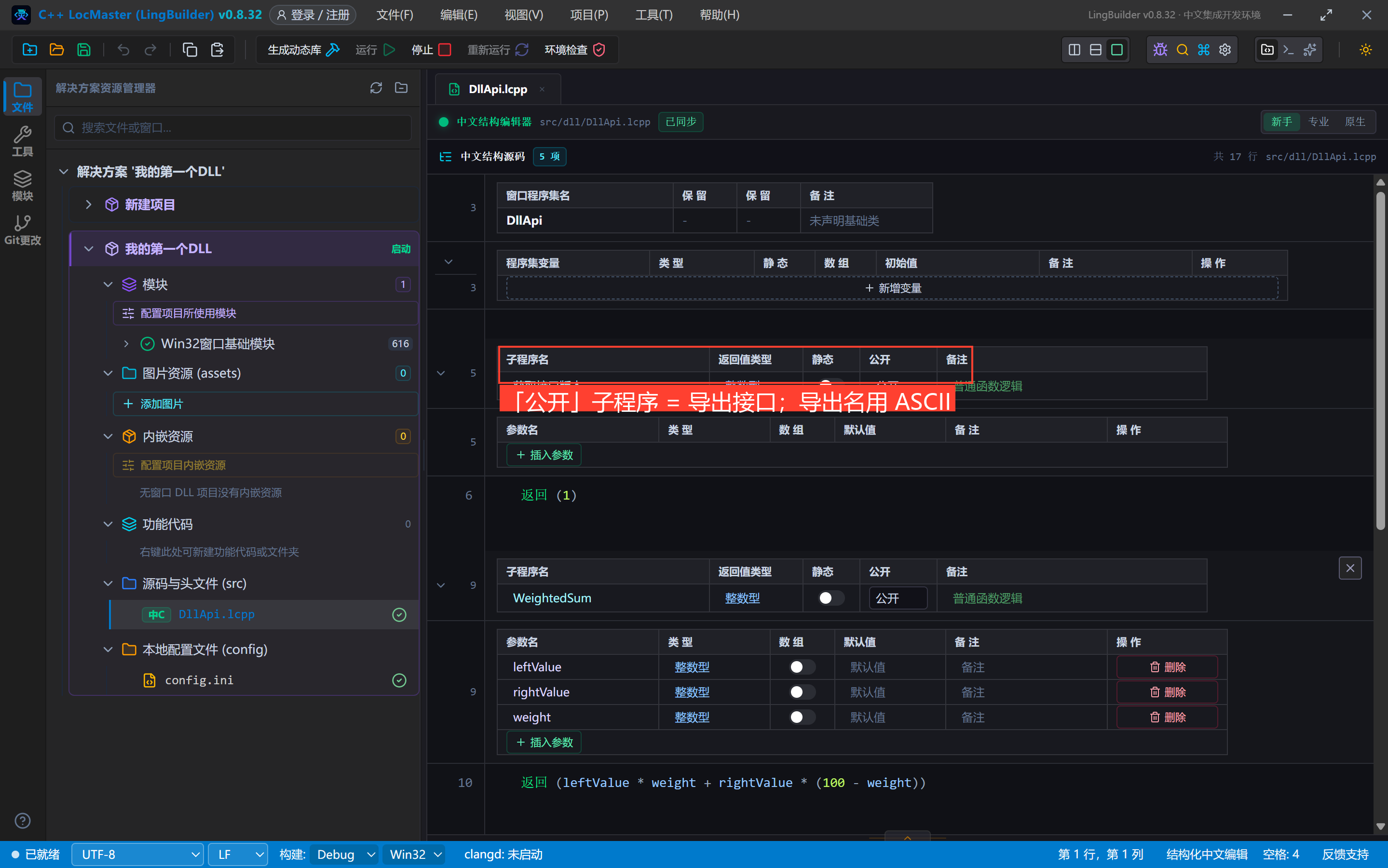Open the debug bug icon
The width and height of the screenshot is (1388, 868).
tap(1160, 50)
